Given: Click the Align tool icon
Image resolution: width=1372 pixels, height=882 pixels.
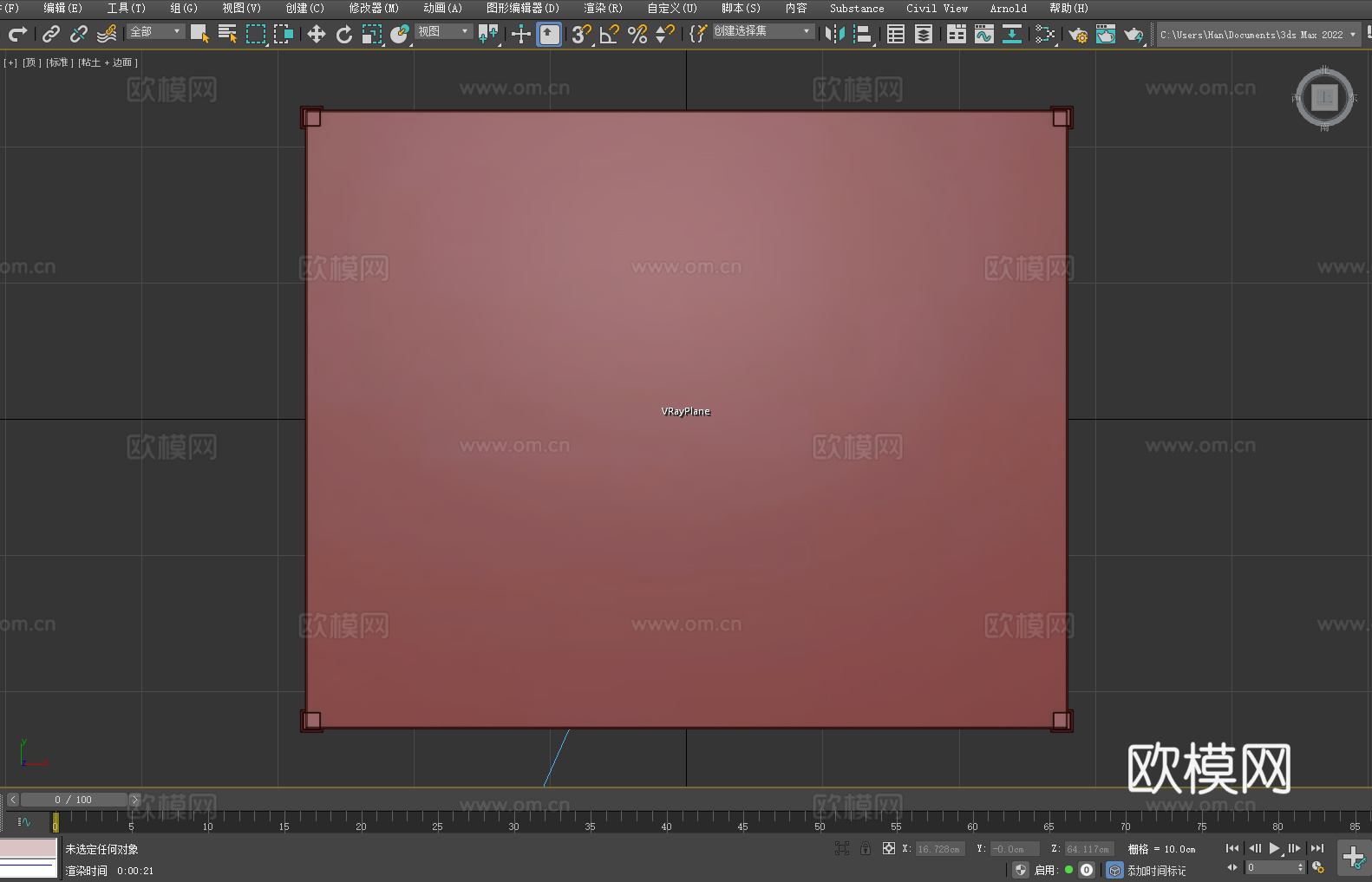Looking at the screenshot, I should click(x=863, y=34).
